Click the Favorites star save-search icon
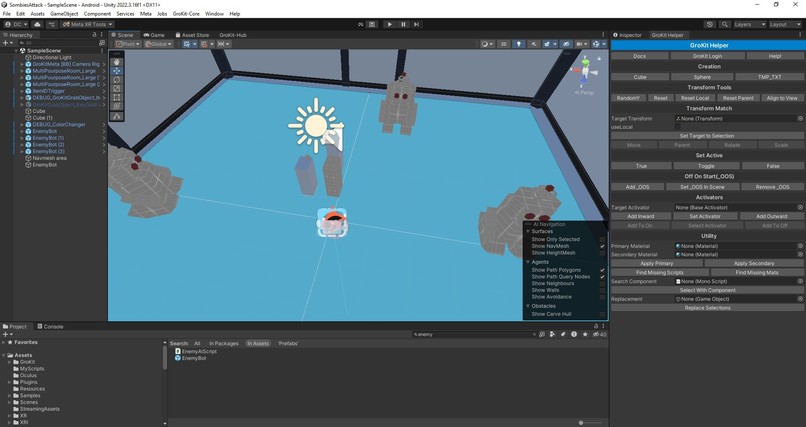 [x=585, y=335]
